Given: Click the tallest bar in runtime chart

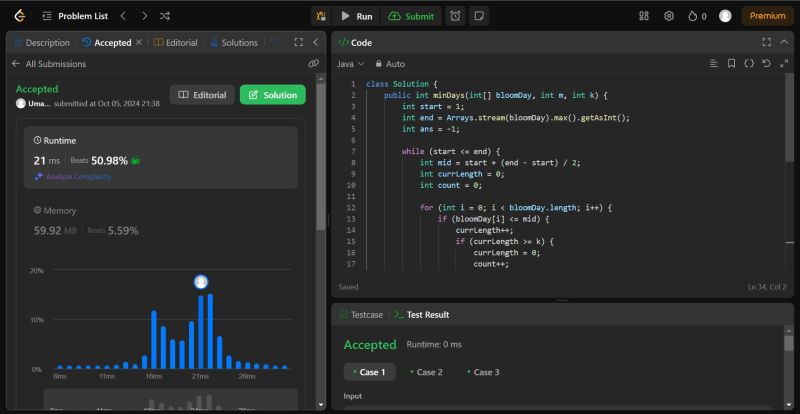Looking at the screenshot, I should 210,331.
